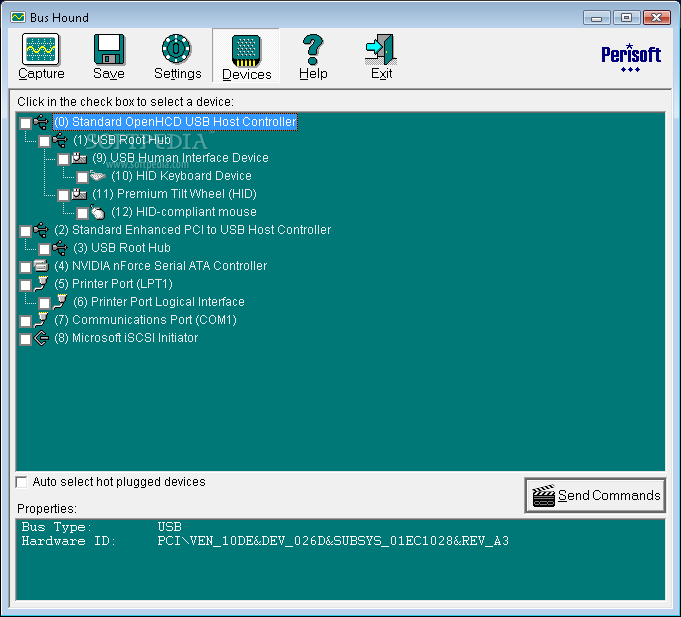Check box for (3) USB Root Hub
The image size is (681, 617).
click(44, 249)
